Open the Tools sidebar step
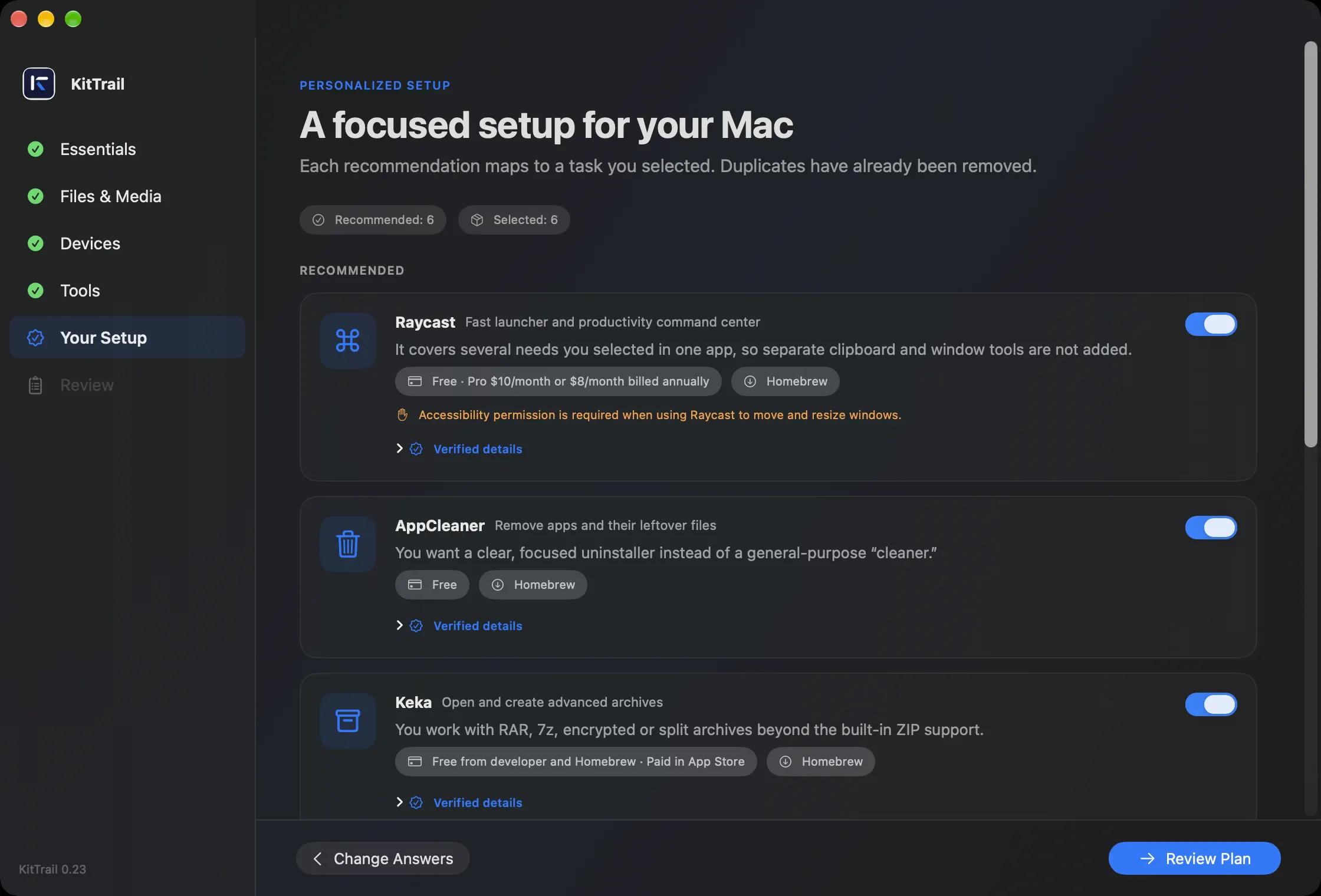This screenshot has width=1321, height=896. (x=127, y=291)
